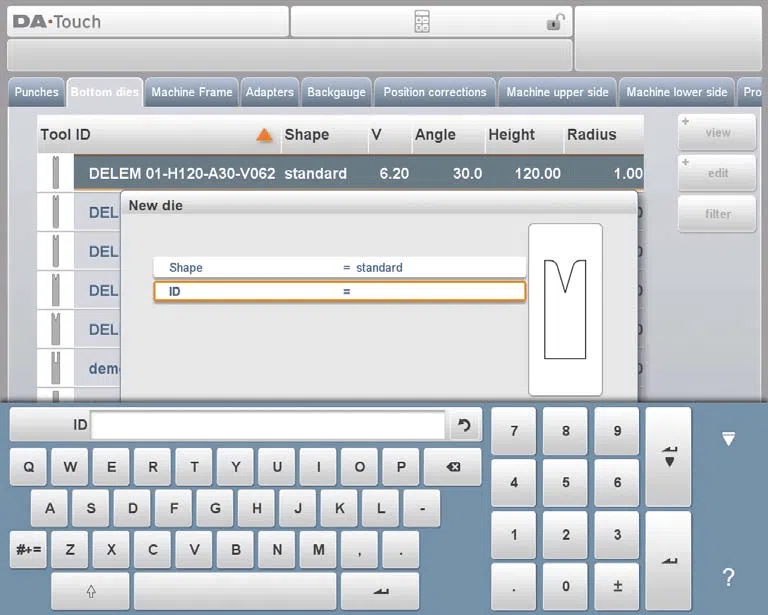Click the ID text field on keyboard panel
This screenshot has width=768, height=615.
click(268, 425)
